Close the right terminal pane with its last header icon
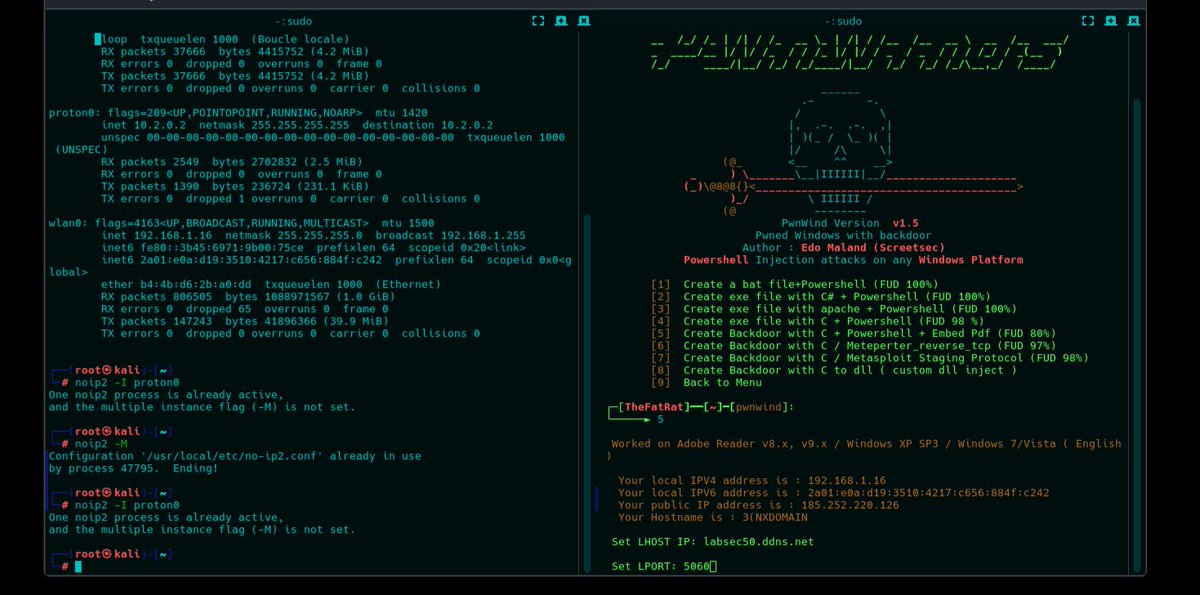 coord(1132,21)
